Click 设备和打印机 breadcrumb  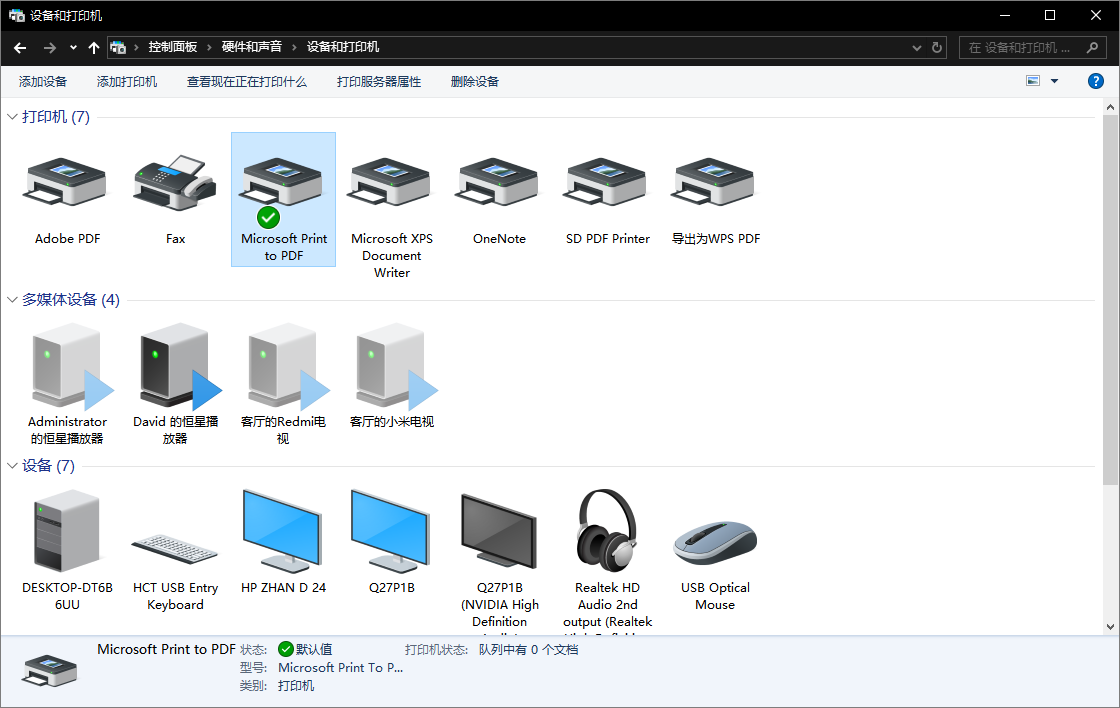(x=343, y=47)
